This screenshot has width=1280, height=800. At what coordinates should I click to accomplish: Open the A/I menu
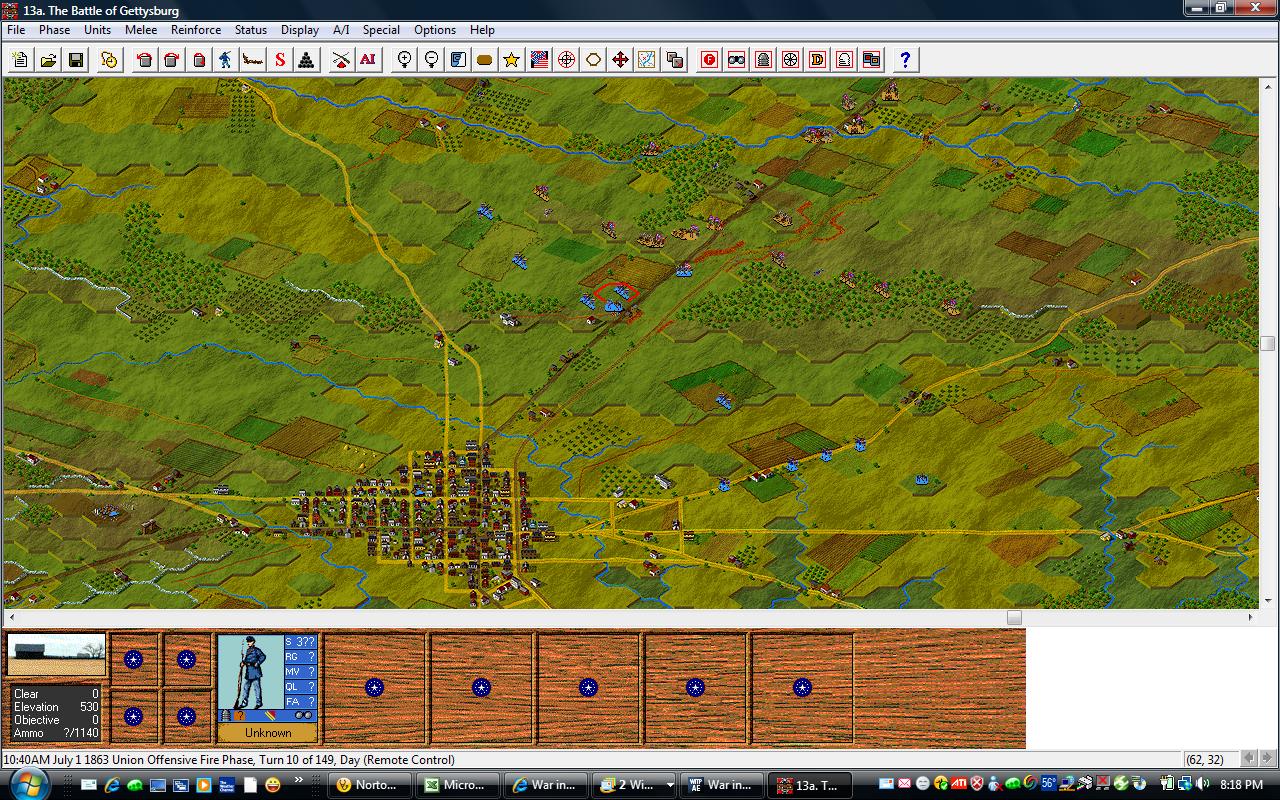pos(341,30)
